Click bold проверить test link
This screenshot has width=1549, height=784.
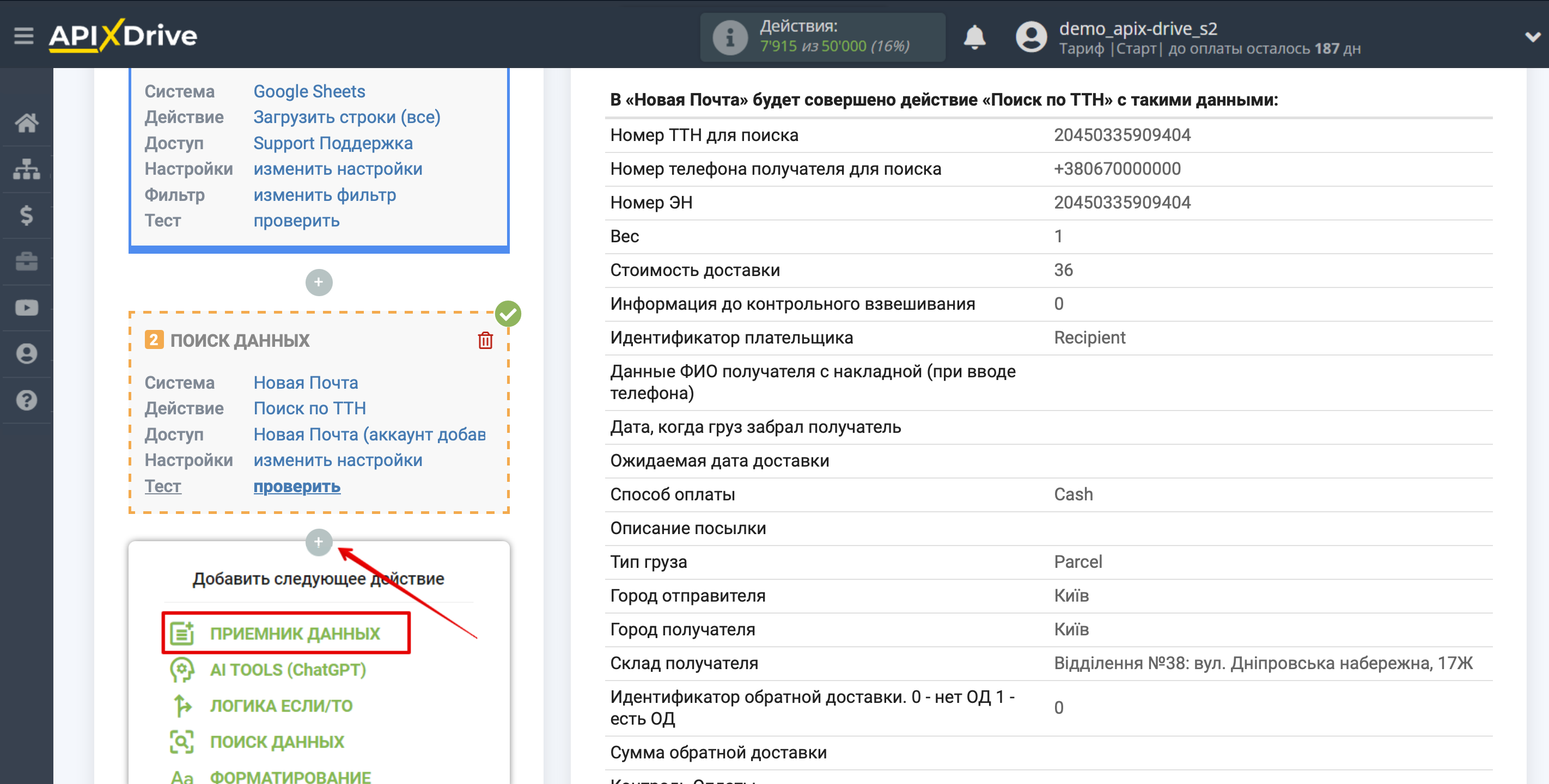click(297, 486)
